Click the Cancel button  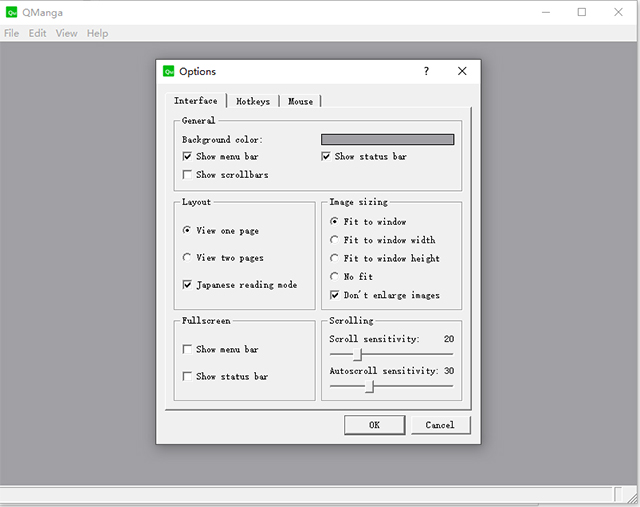point(440,425)
